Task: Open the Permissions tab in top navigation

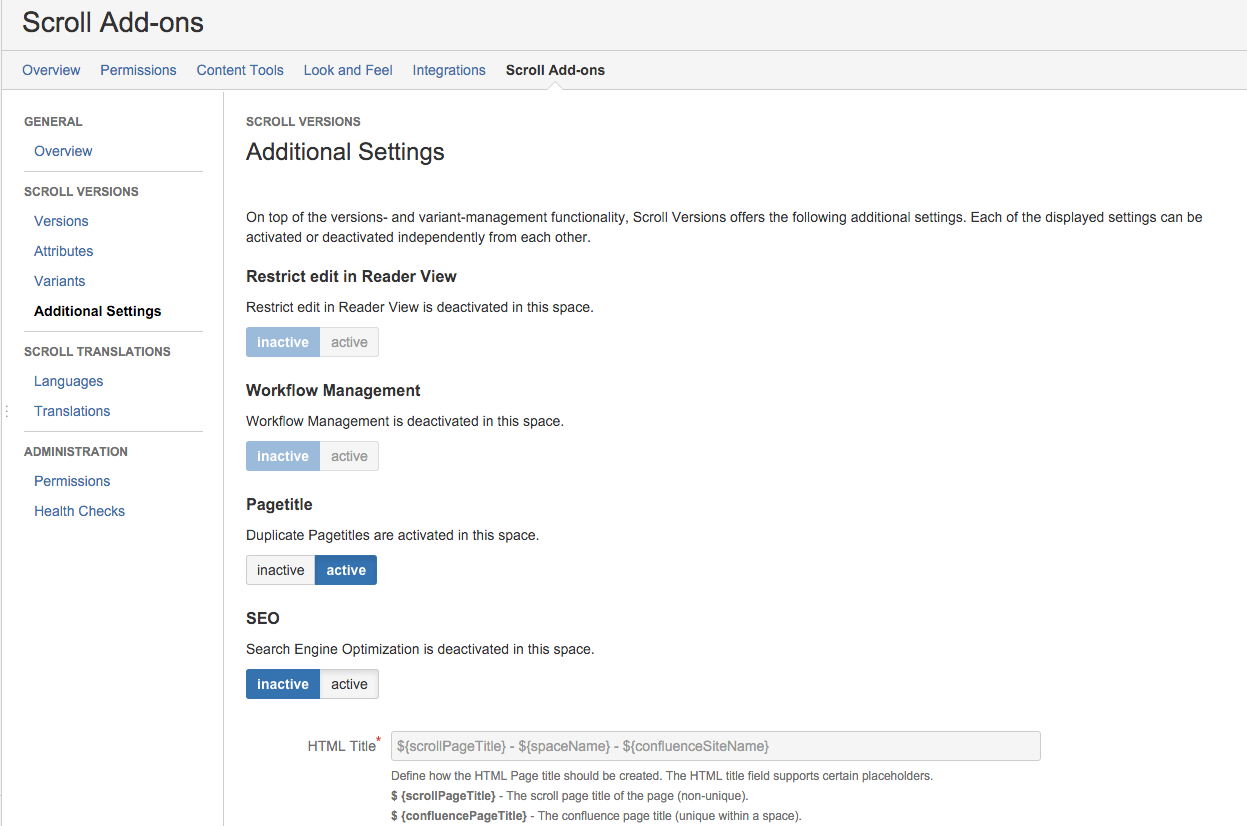Action: pos(138,70)
